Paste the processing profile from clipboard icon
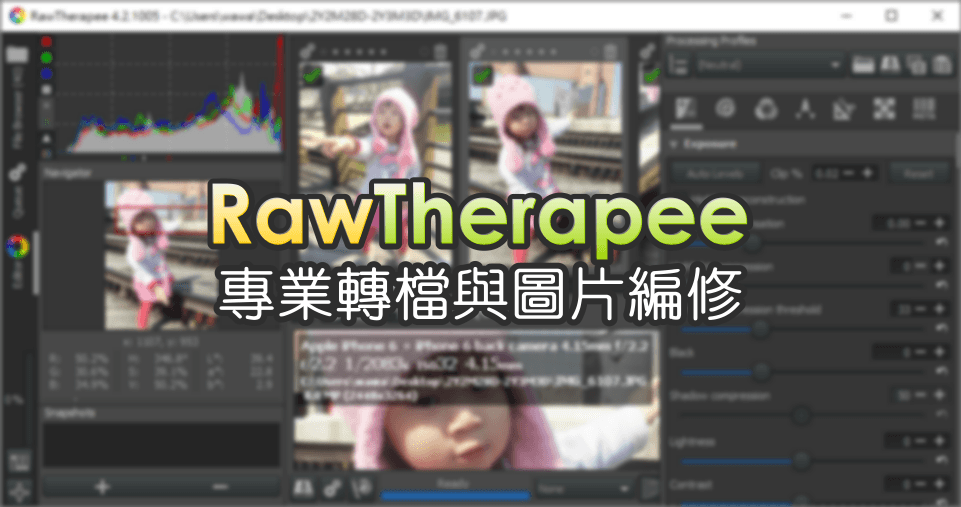 click(941, 64)
